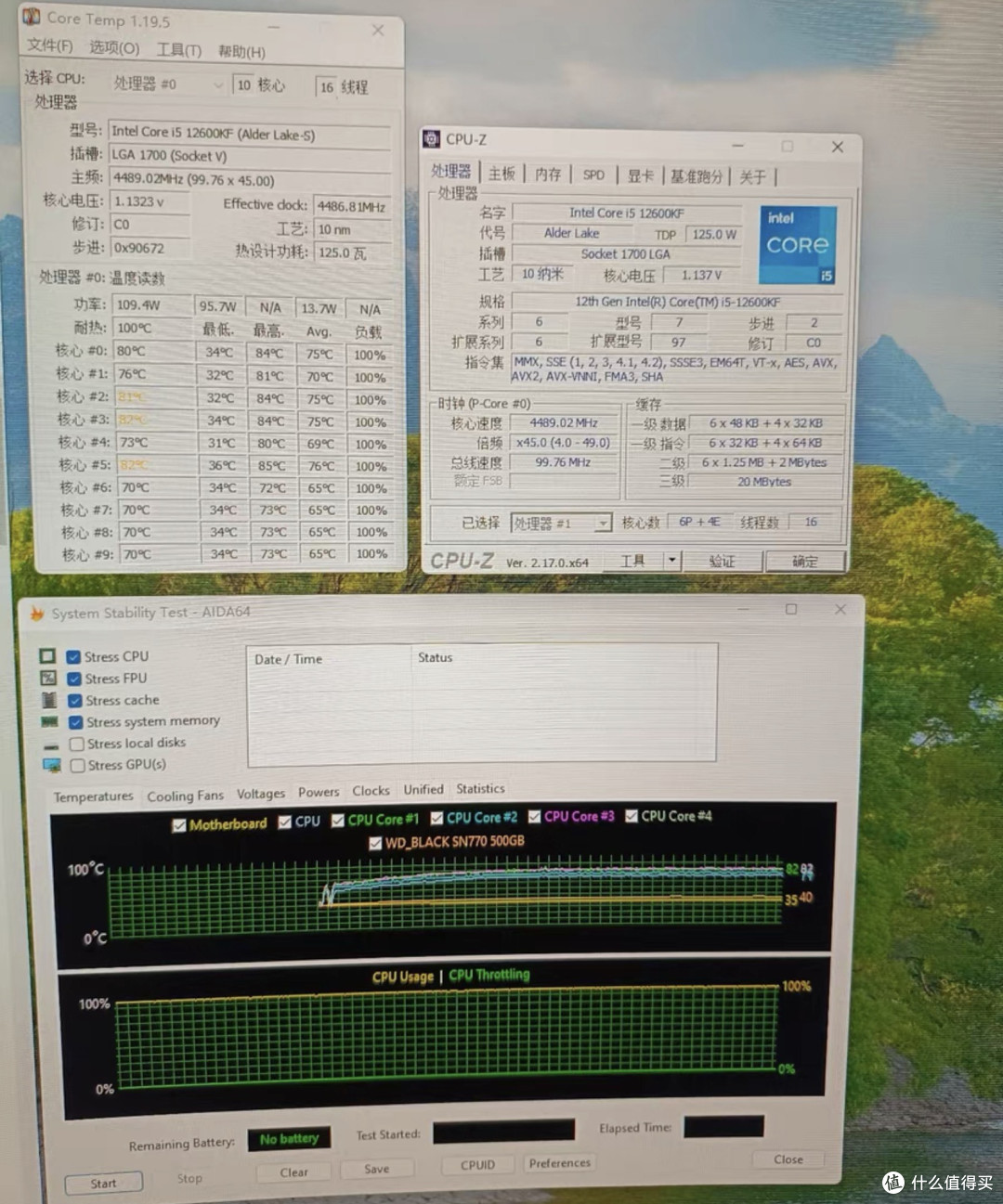Screen dimensions: 1003x1204
Task: Select the Powers tab
Action: (x=319, y=792)
